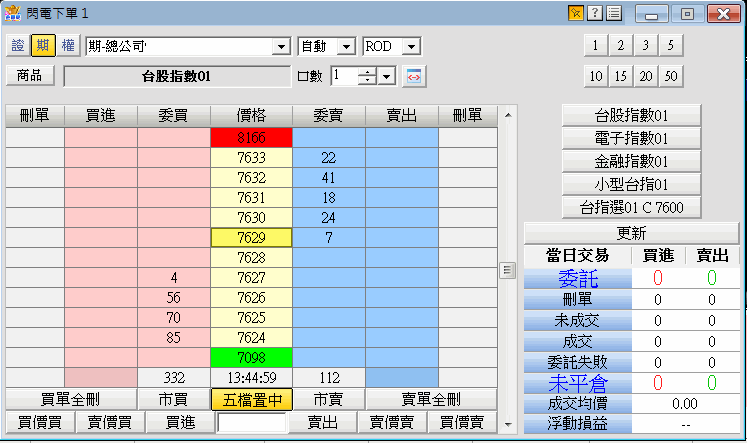This screenshot has width=747, height=443.
Task: Click the 五檔置中 center button
Action: 251,399
